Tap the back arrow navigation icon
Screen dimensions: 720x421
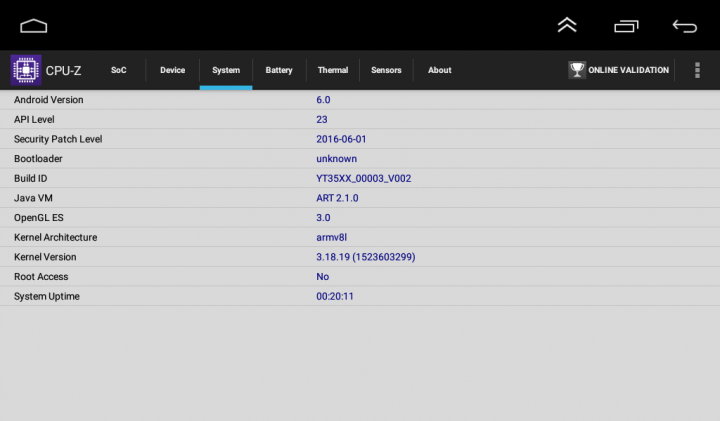[x=685, y=26]
